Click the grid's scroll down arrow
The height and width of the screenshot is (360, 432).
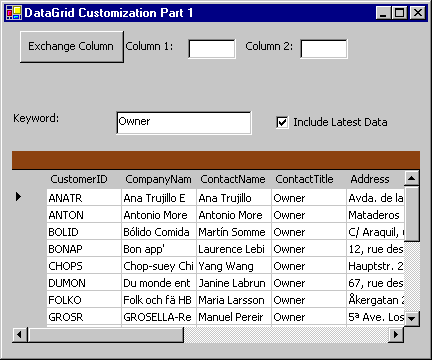(x=411, y=319)
